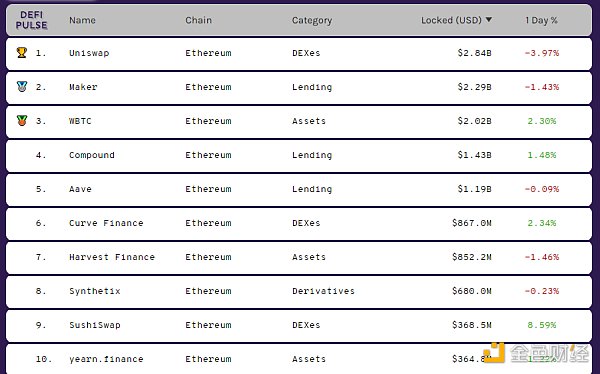Sort by the 1 Day % column header

tap(541, 20)
